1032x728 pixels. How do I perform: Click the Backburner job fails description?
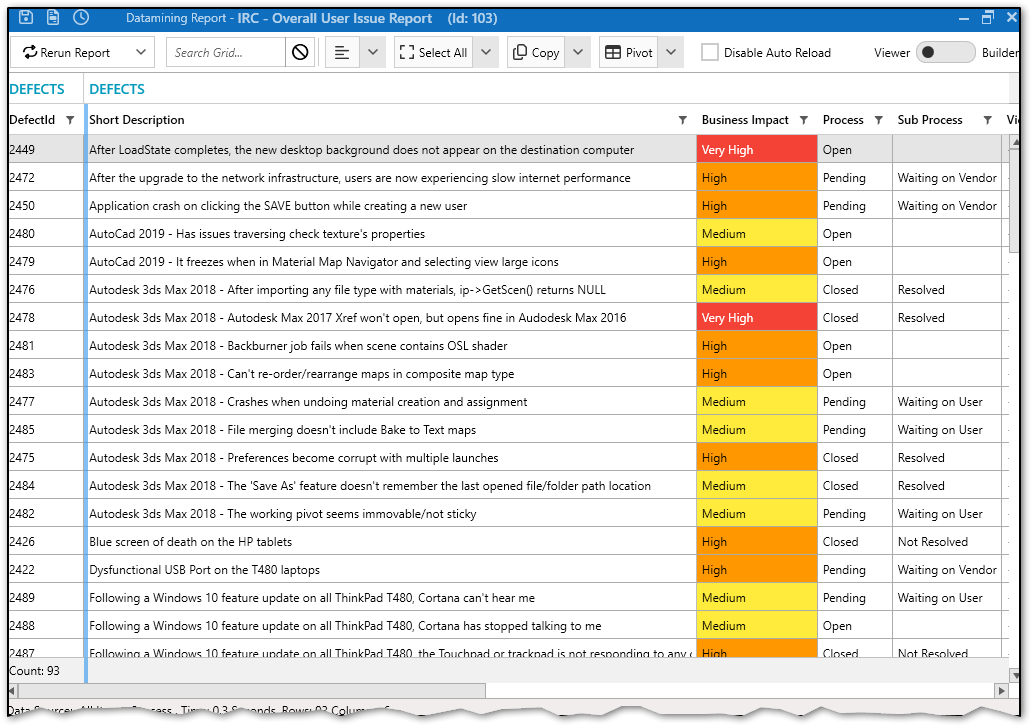tap(298, 346)
